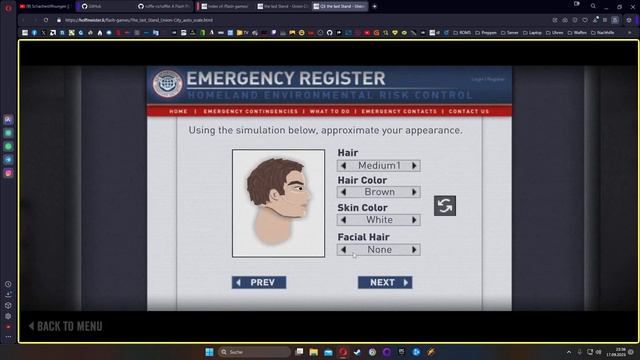This screenshot has width=640, height=360.
Task: Open the Facebook bookmark icon
Action: (x=34, y=33)
